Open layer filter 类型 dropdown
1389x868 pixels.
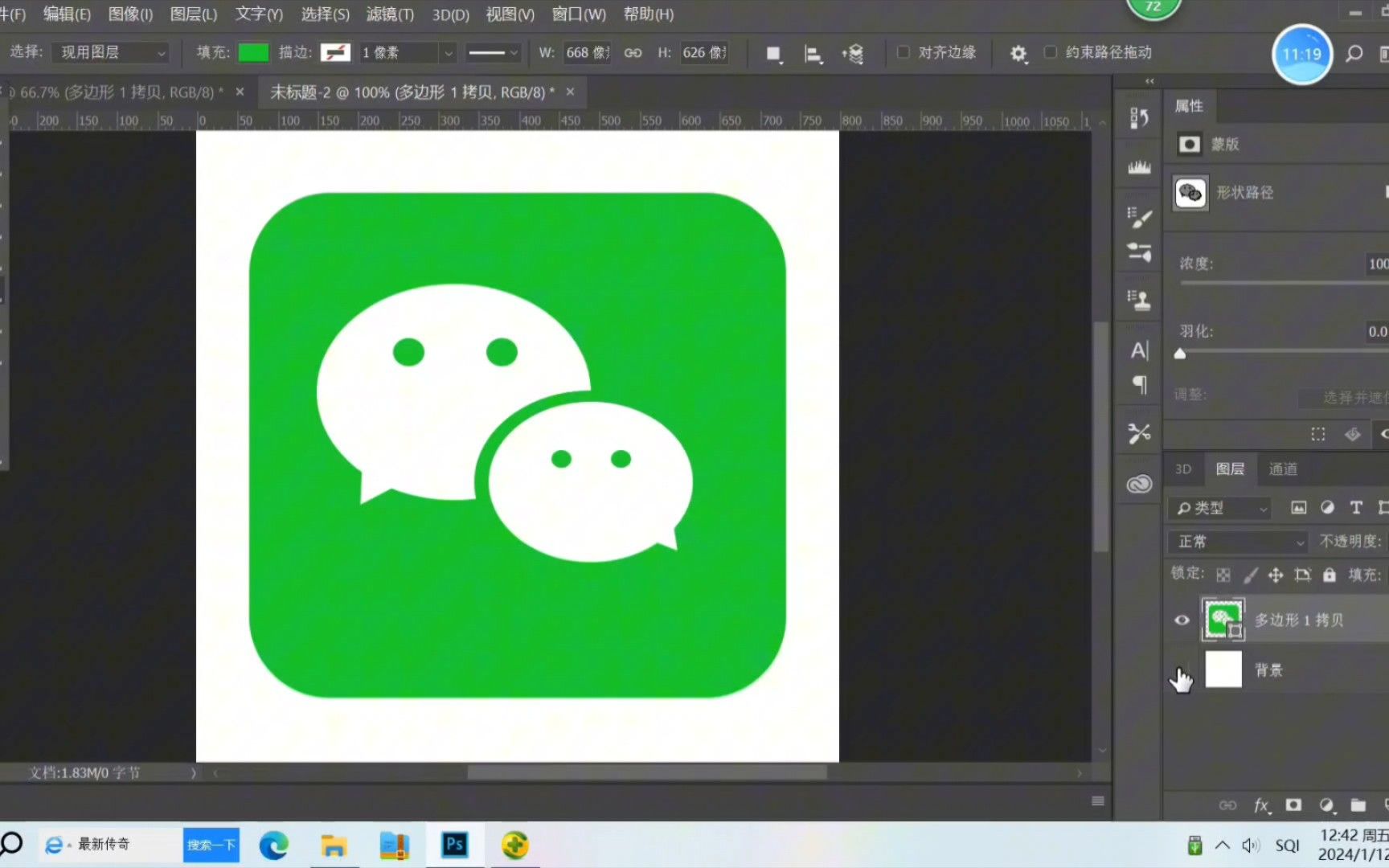pos(1219,508)
